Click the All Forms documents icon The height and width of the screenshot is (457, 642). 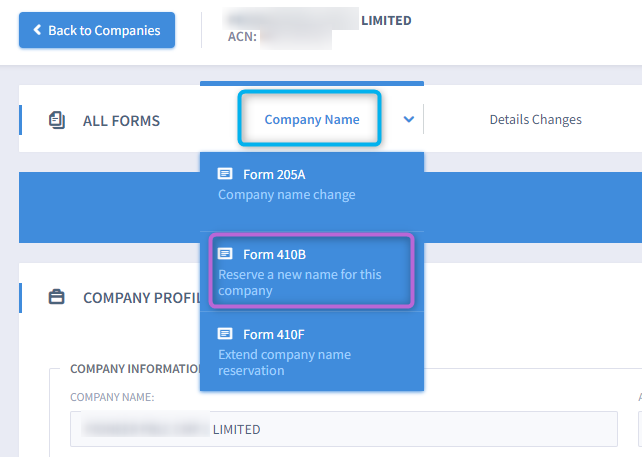click(57, 120)
